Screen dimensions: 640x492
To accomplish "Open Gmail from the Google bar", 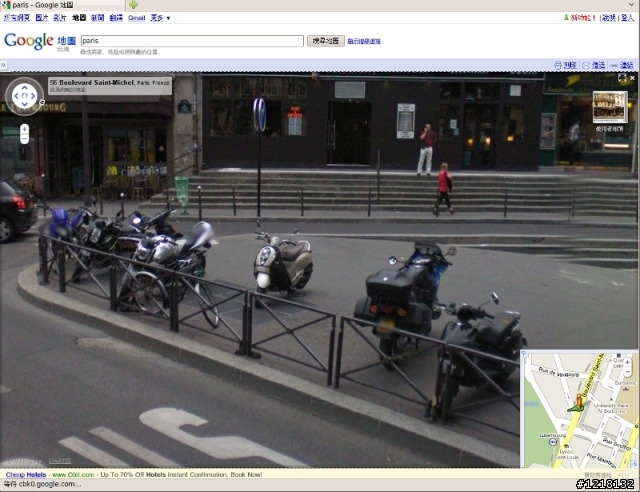I will point(136,18).
